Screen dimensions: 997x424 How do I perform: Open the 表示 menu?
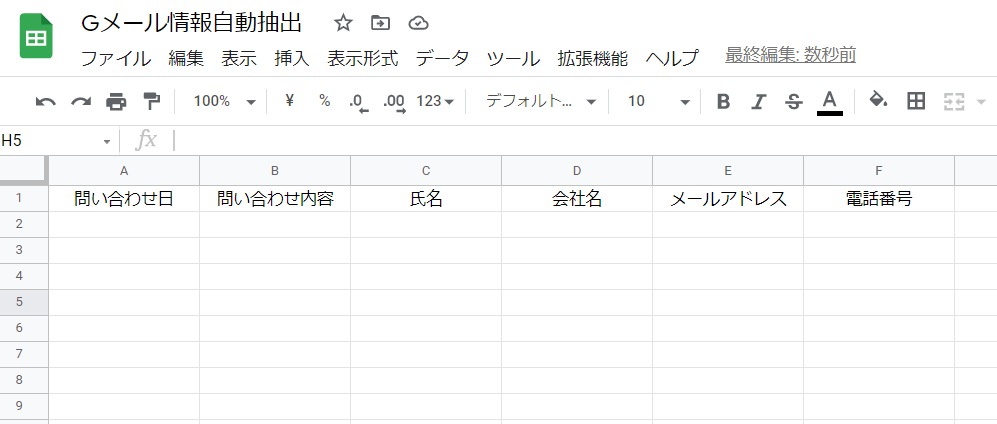click(239, 58)
